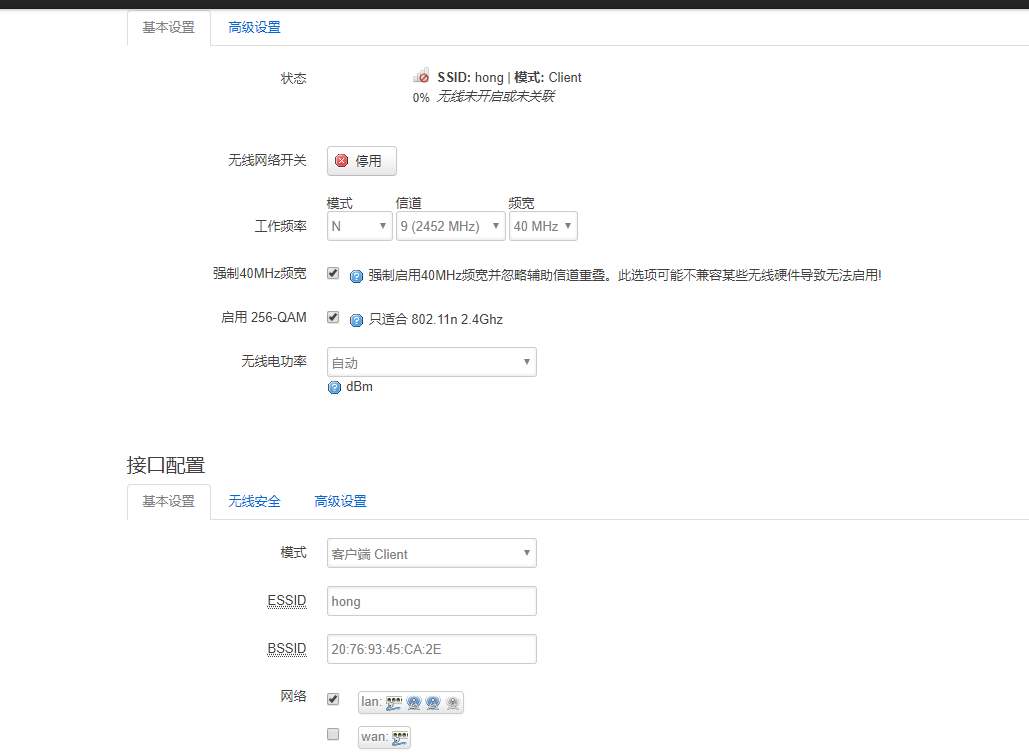
Task: Click the underlined BSSID label
Action: pyautogui.click(x=287, y=648)
